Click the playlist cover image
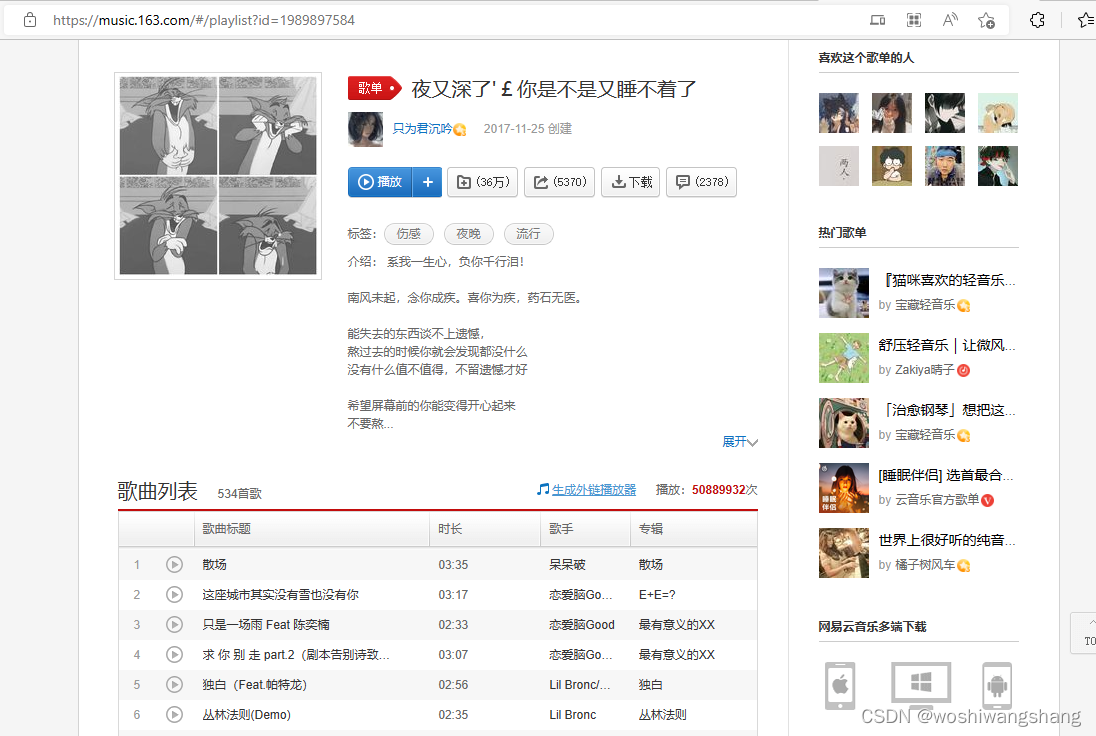 click(x=218, y=175)
